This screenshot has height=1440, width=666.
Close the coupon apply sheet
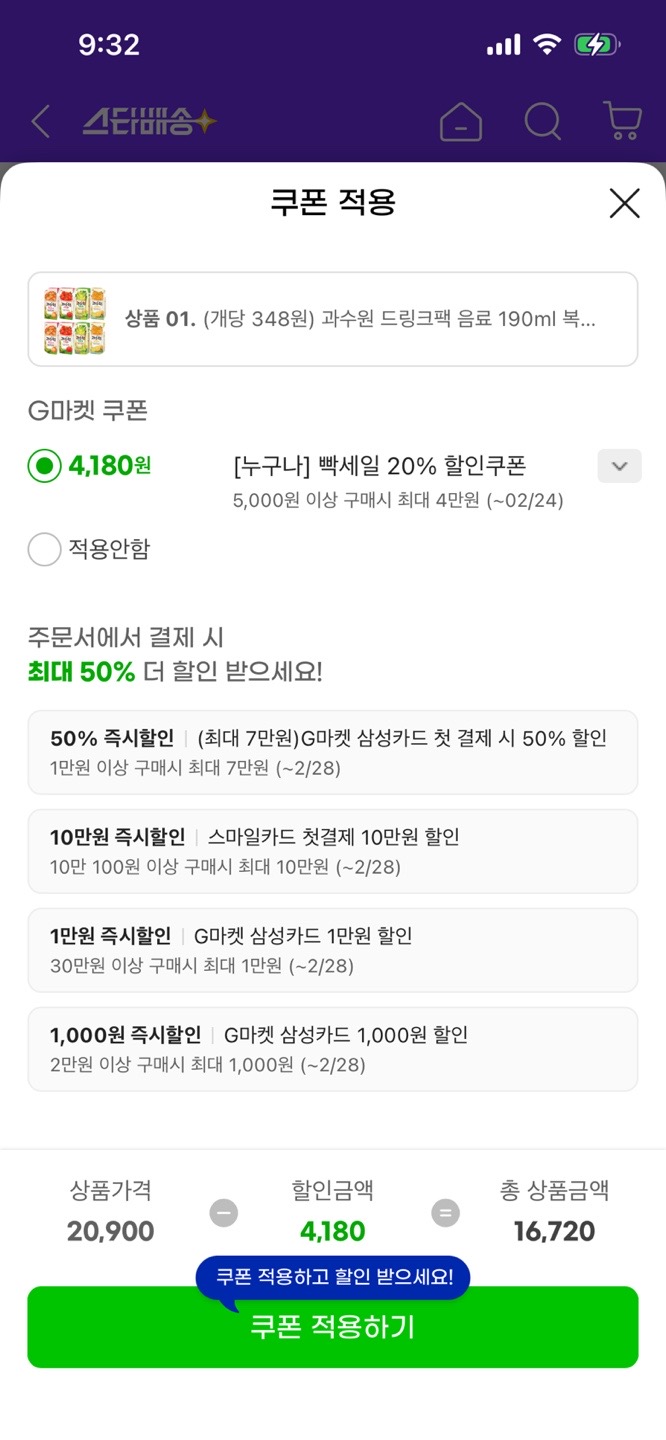pos(624,204)
